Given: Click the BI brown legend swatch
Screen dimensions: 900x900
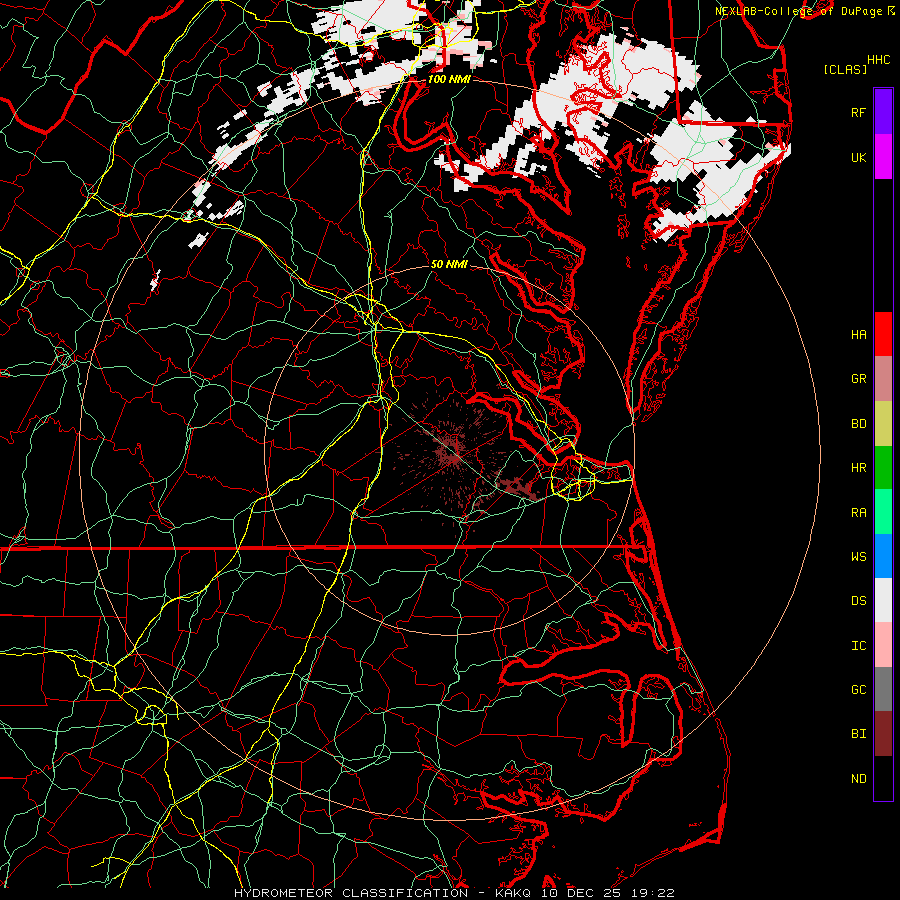Looking at the screenshot, I should click(883, 734).
